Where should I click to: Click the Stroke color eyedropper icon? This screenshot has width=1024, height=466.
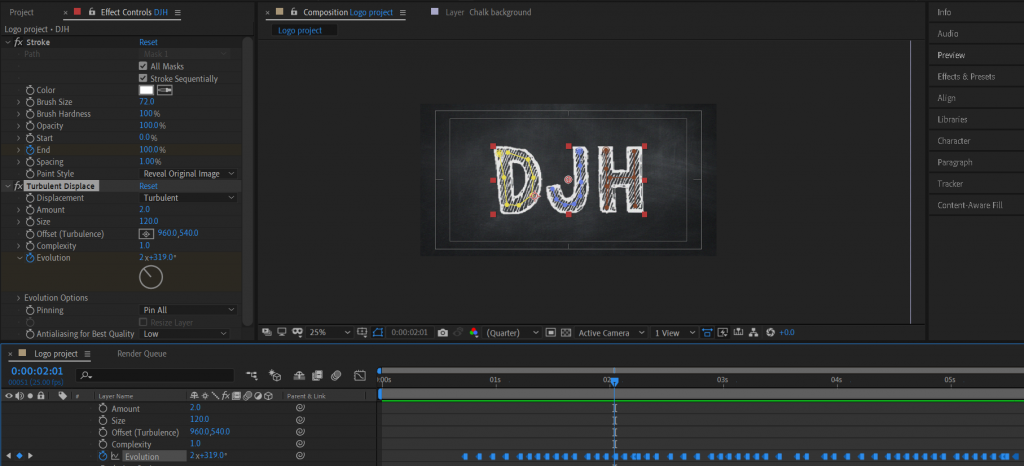point(165,90)
